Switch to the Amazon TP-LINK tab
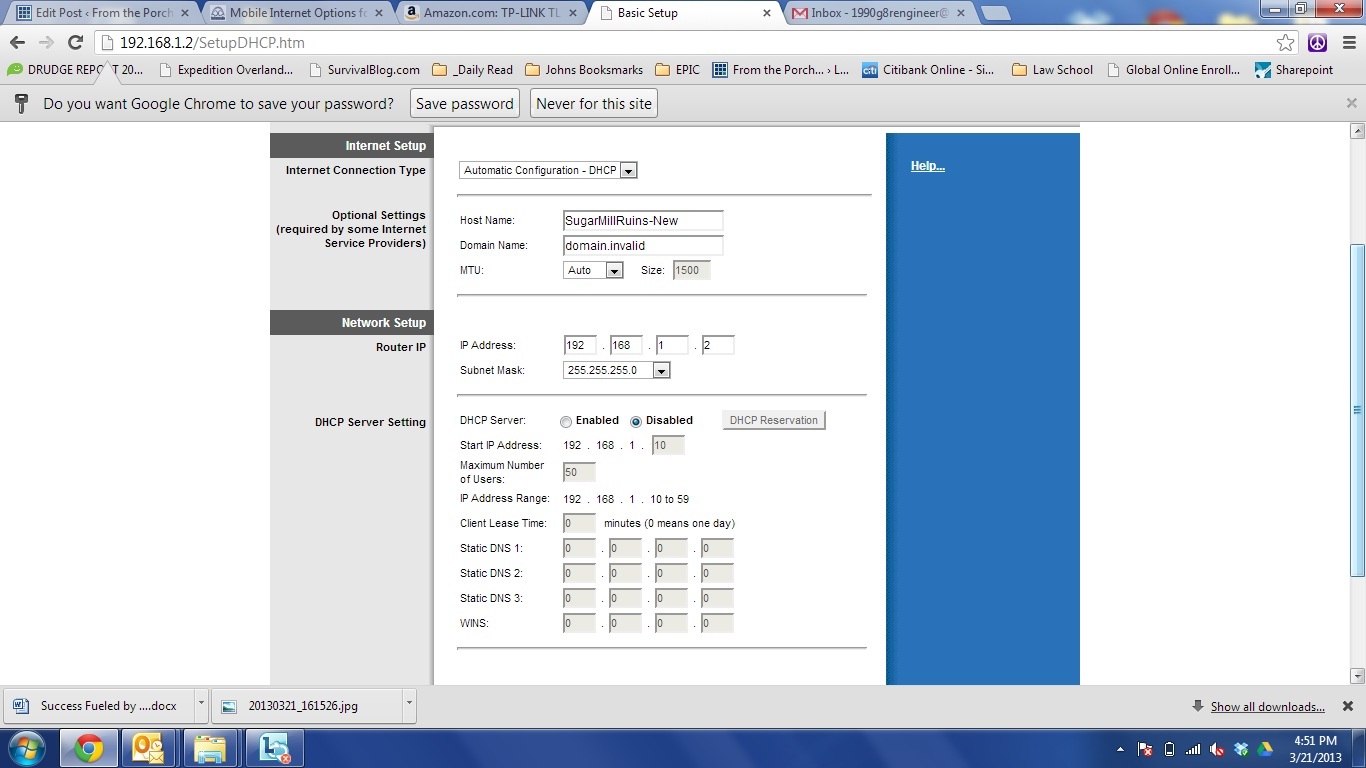Image resolution: width=1366 pixels, height=768 pixels. [x=490, y=13]
